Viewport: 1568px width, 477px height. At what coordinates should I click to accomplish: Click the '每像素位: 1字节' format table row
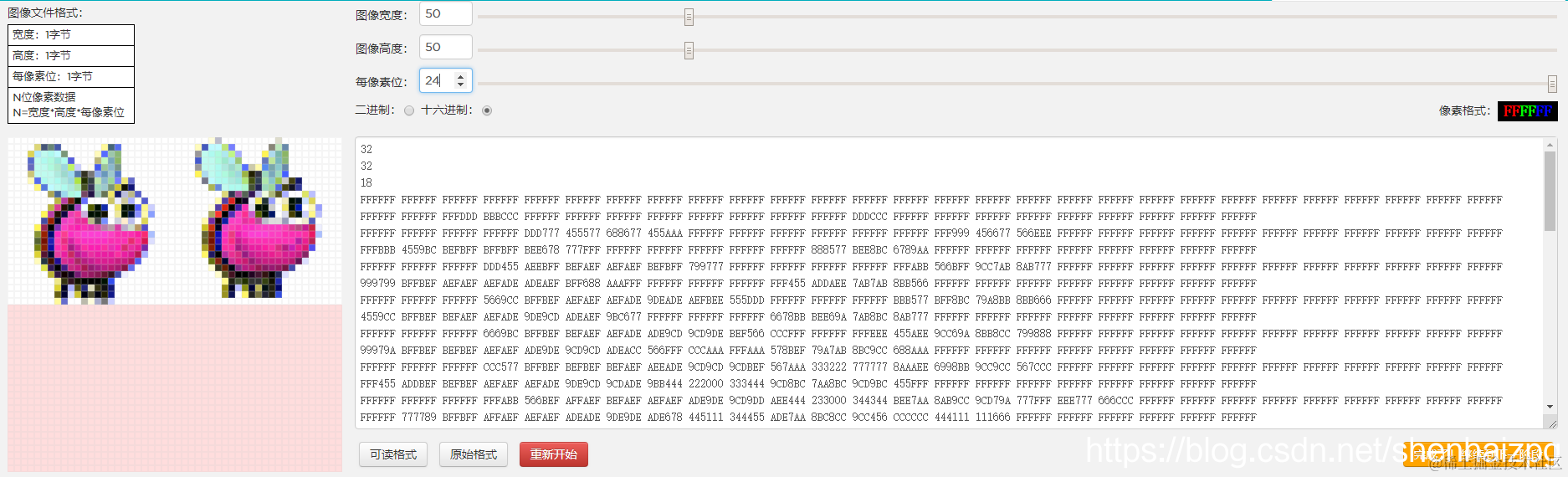(71, 77)
